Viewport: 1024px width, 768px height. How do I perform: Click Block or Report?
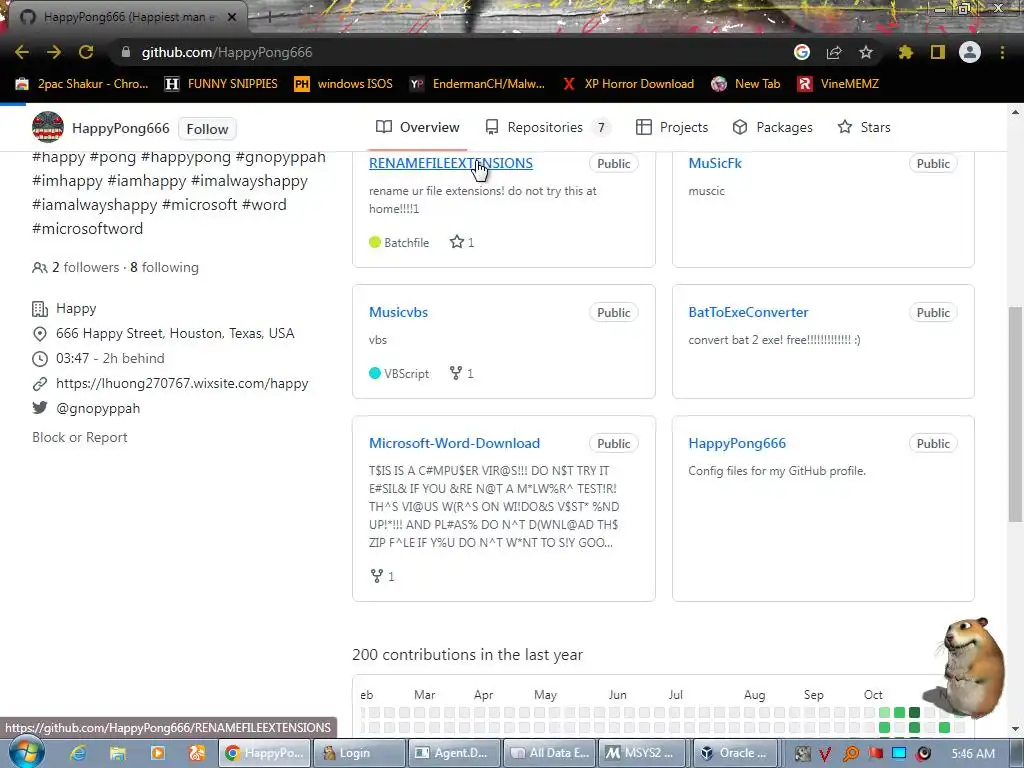[x=80, y=438]
